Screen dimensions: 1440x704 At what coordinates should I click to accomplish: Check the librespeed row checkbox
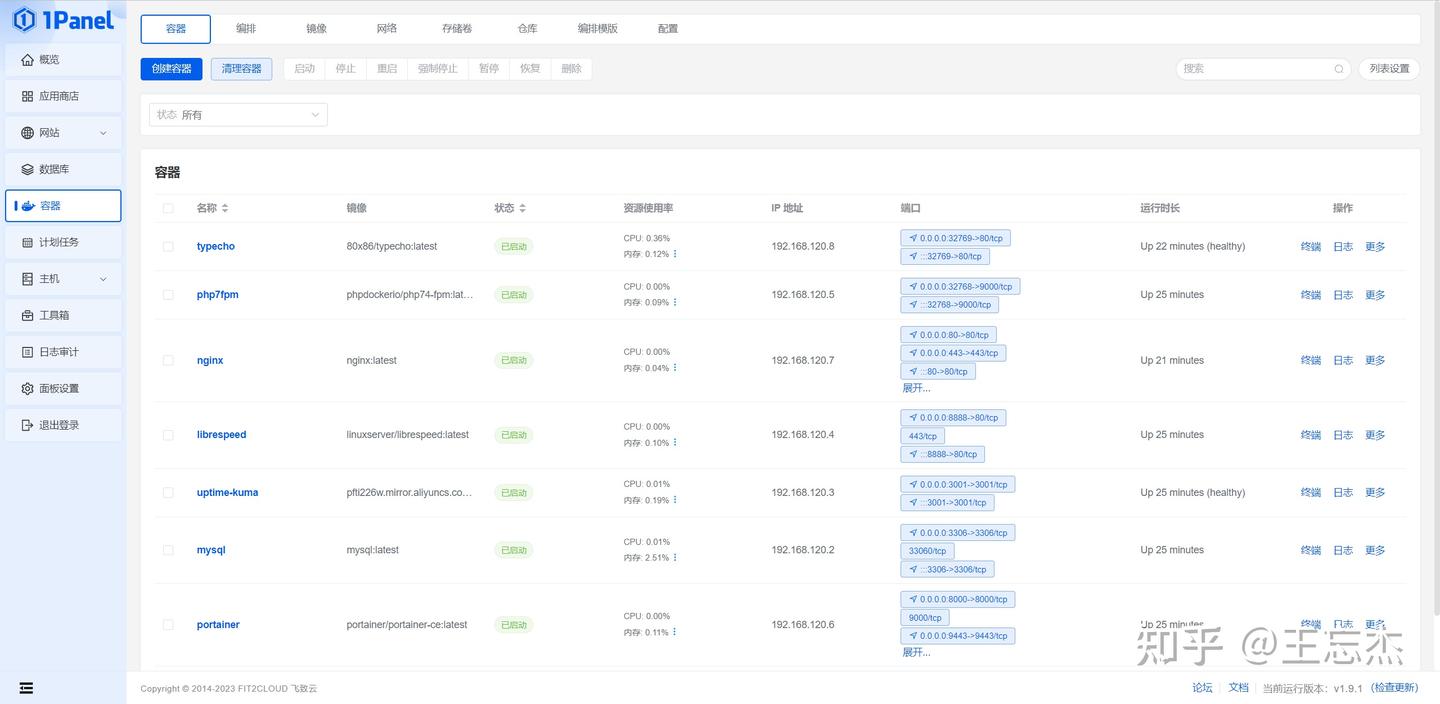(168, 435)
